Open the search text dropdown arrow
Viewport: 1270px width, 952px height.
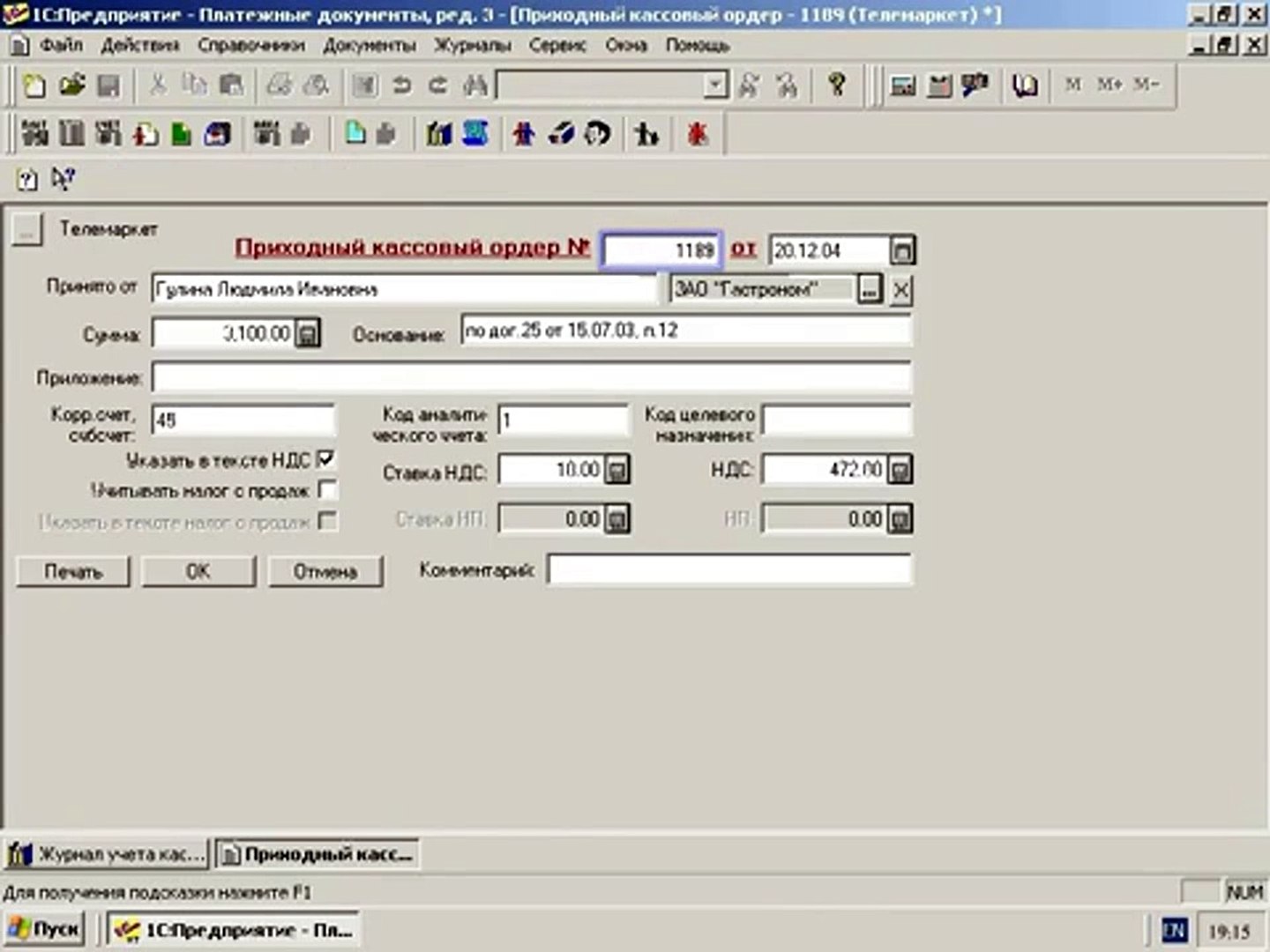716,86
